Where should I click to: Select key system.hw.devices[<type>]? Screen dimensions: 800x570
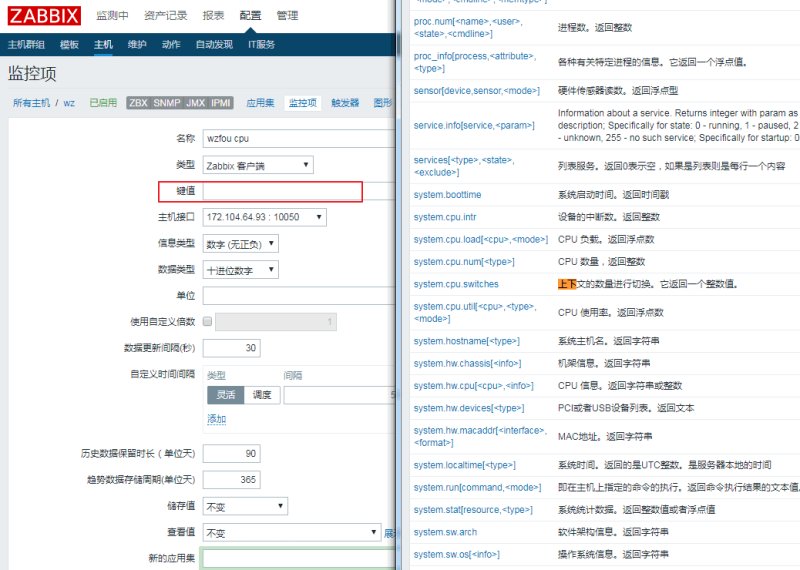pos(469,408)
